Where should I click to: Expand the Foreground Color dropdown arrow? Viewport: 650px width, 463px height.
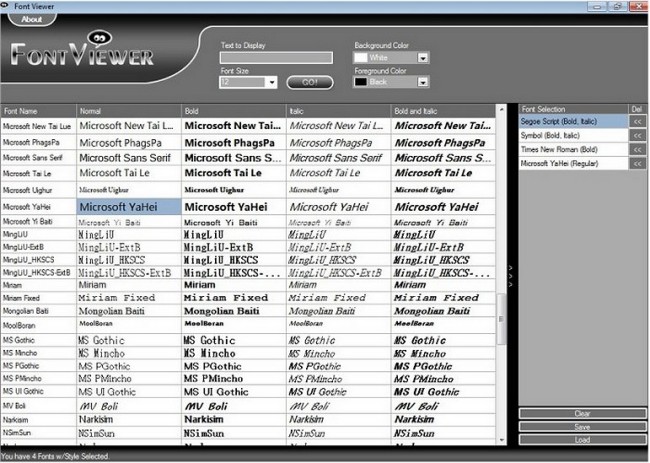tap(422, 82)
